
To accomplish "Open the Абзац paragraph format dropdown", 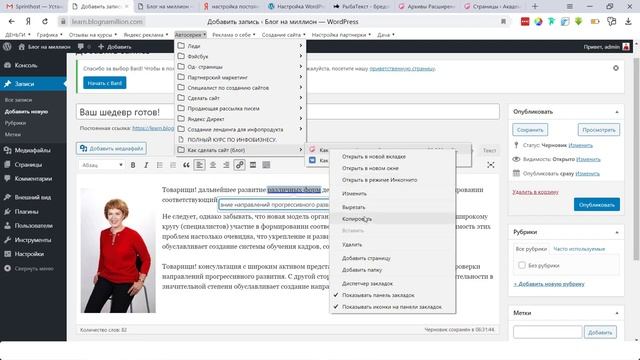I will pyautogui.click(x=102, y=165).
